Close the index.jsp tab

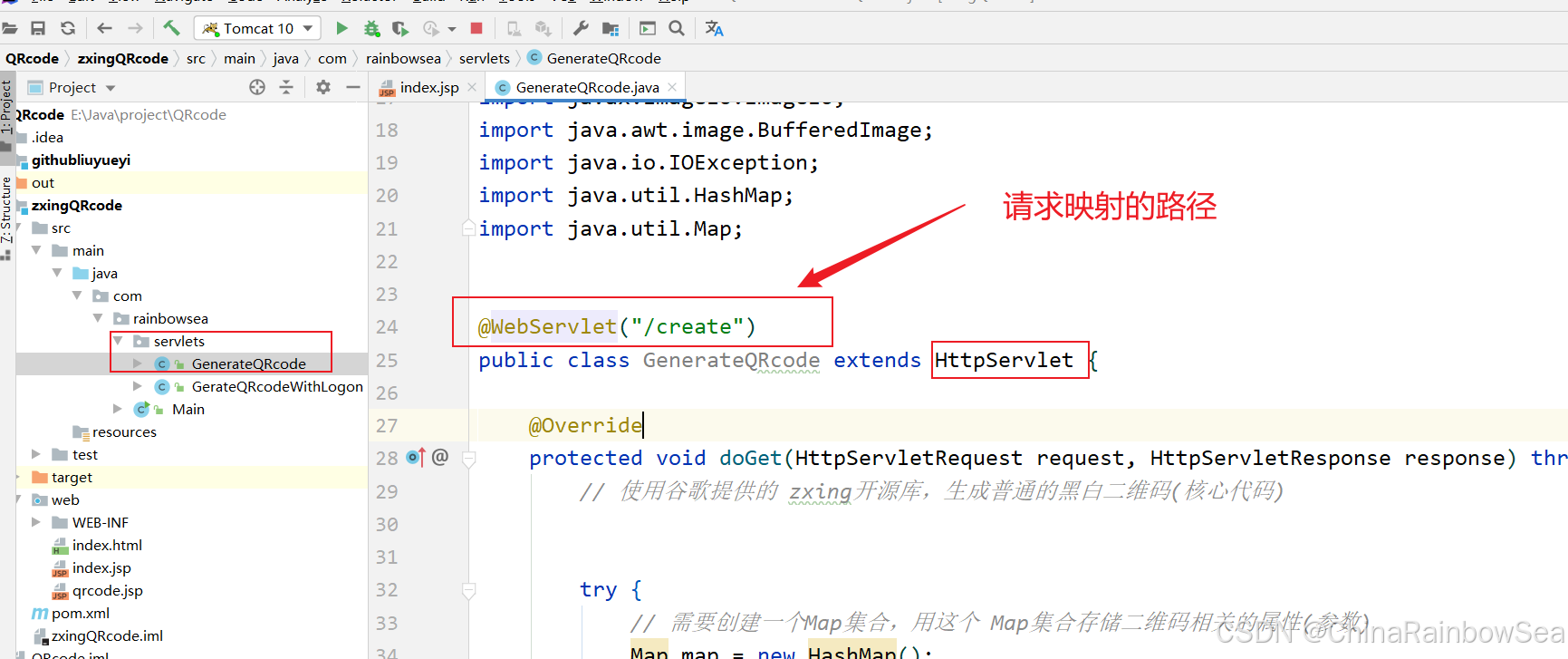[x=472, y=87]
